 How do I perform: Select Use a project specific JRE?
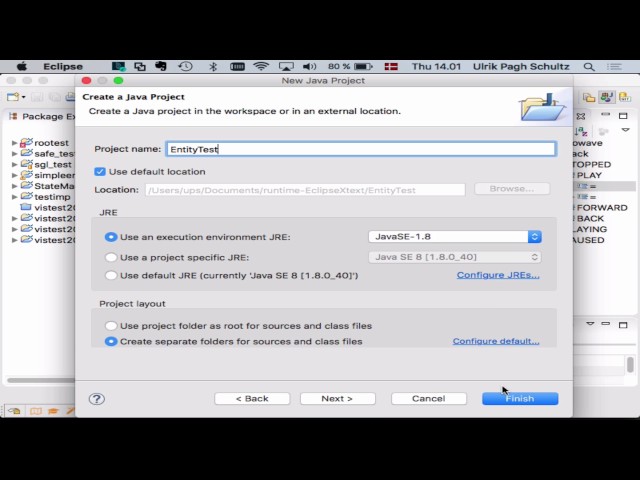point(111,258)
